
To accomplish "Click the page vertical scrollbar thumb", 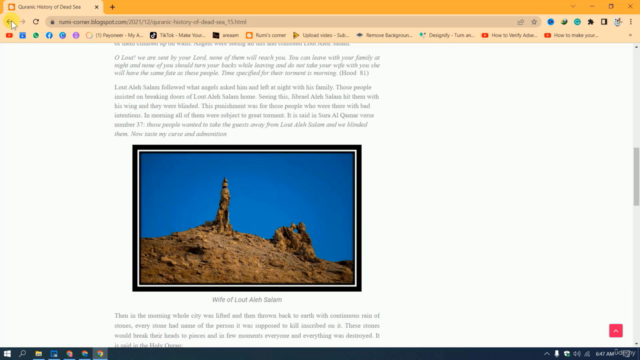I will [x=636, y=177].
